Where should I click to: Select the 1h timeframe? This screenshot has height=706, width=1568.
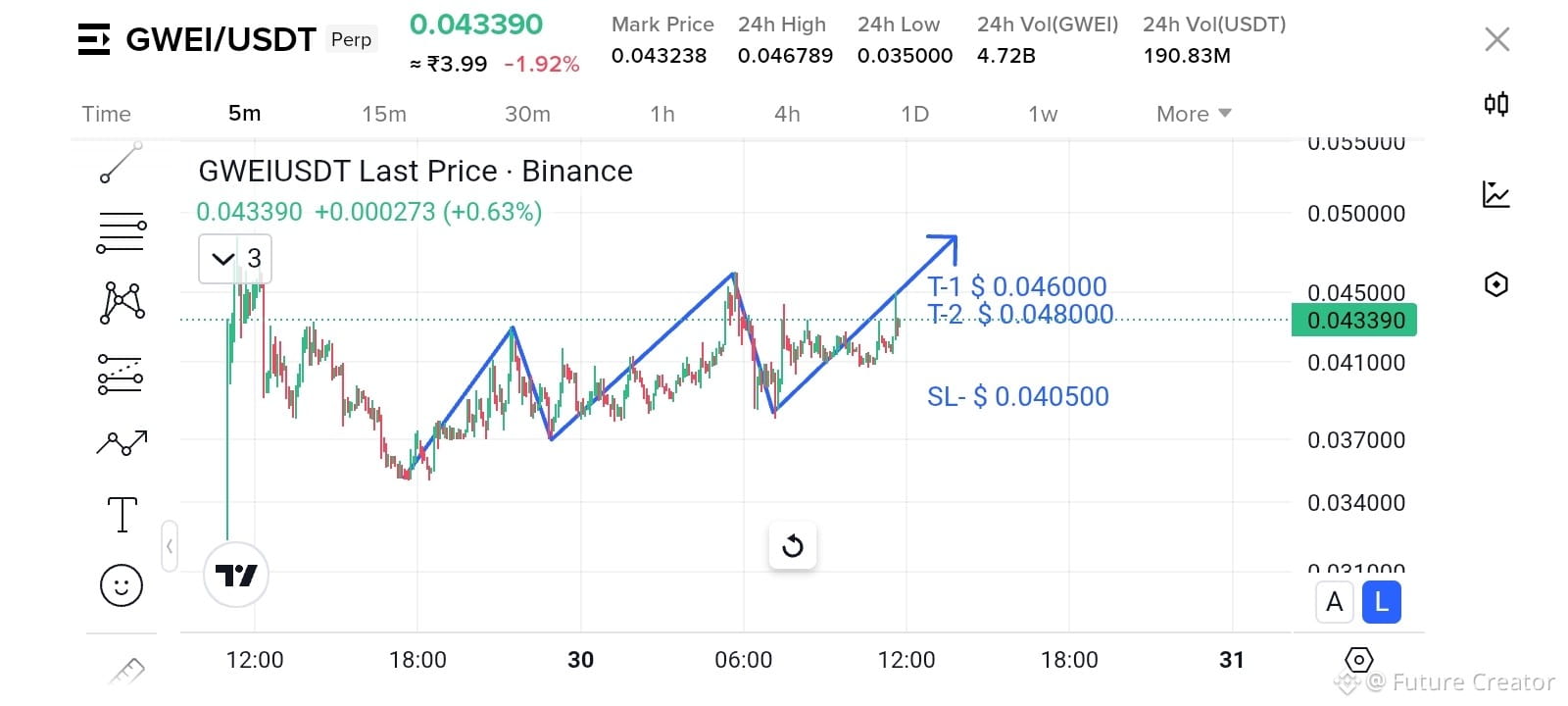tap(662, 114)
